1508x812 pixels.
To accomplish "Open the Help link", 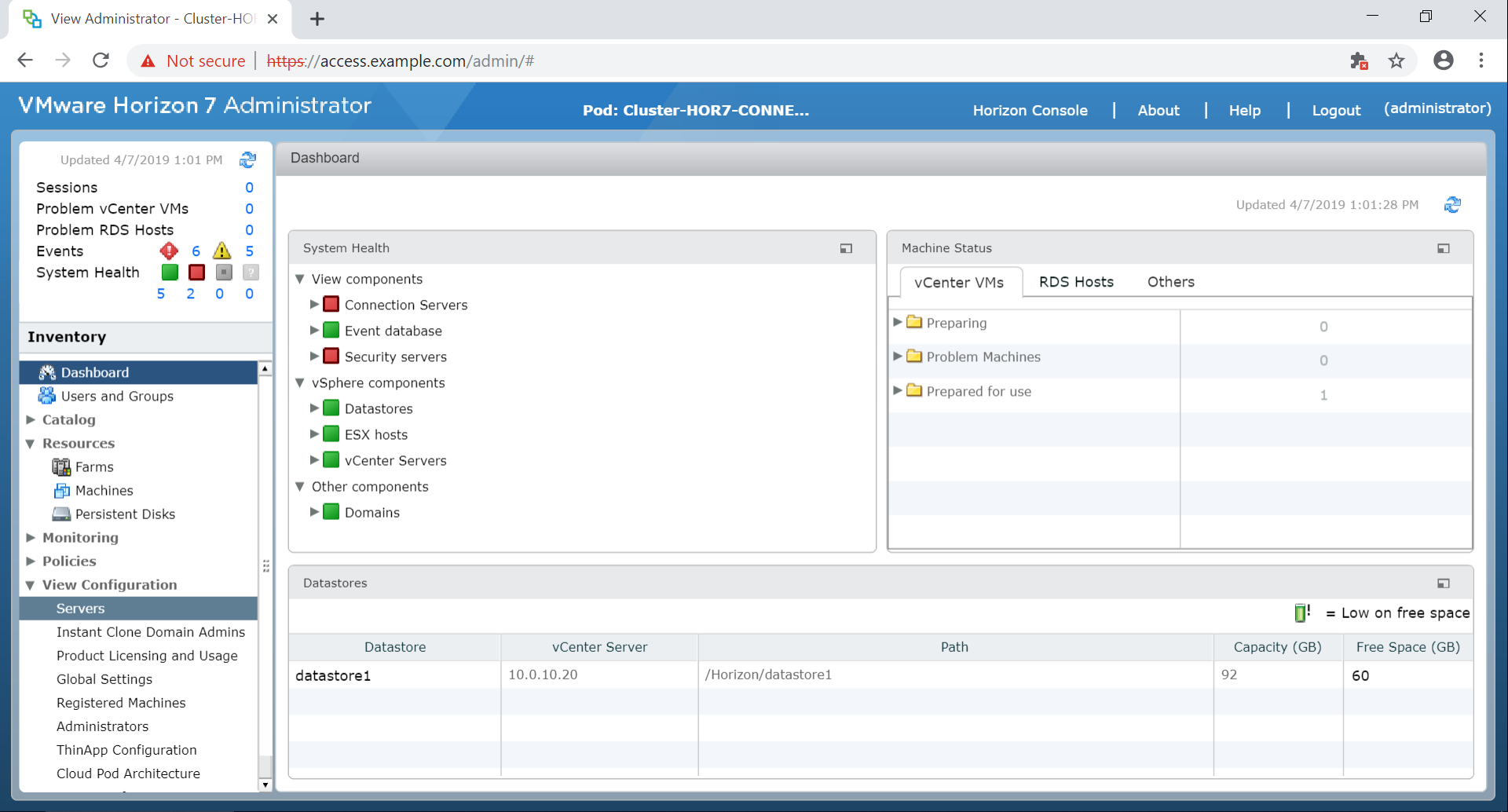I will 1245,111.
